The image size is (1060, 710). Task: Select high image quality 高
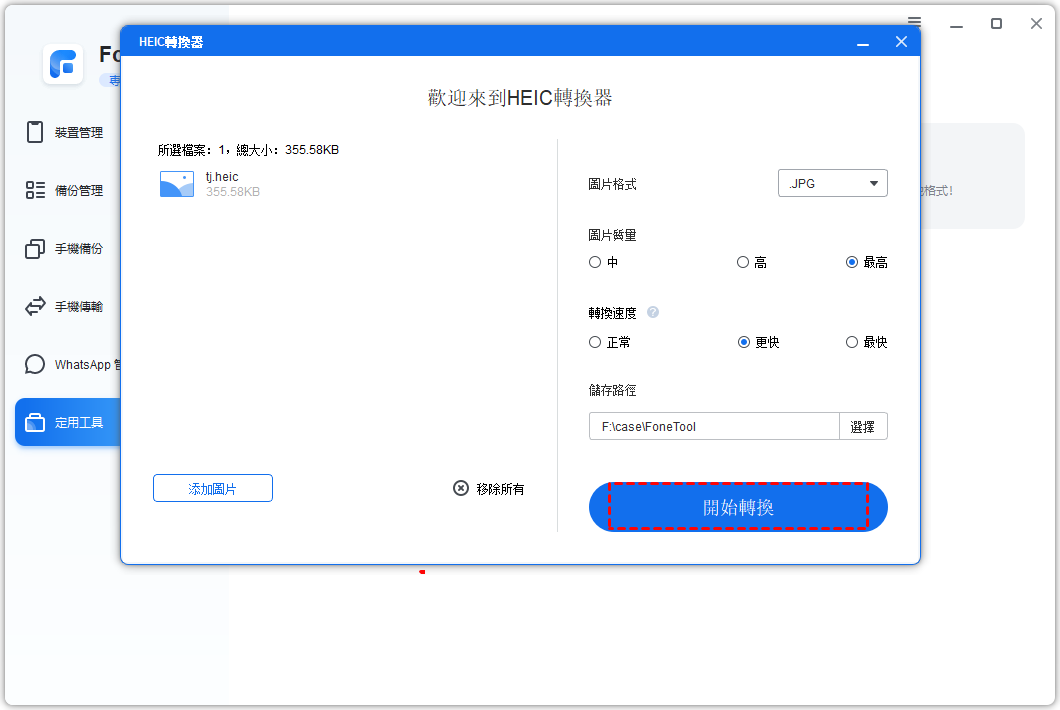[x=743, y=262]
